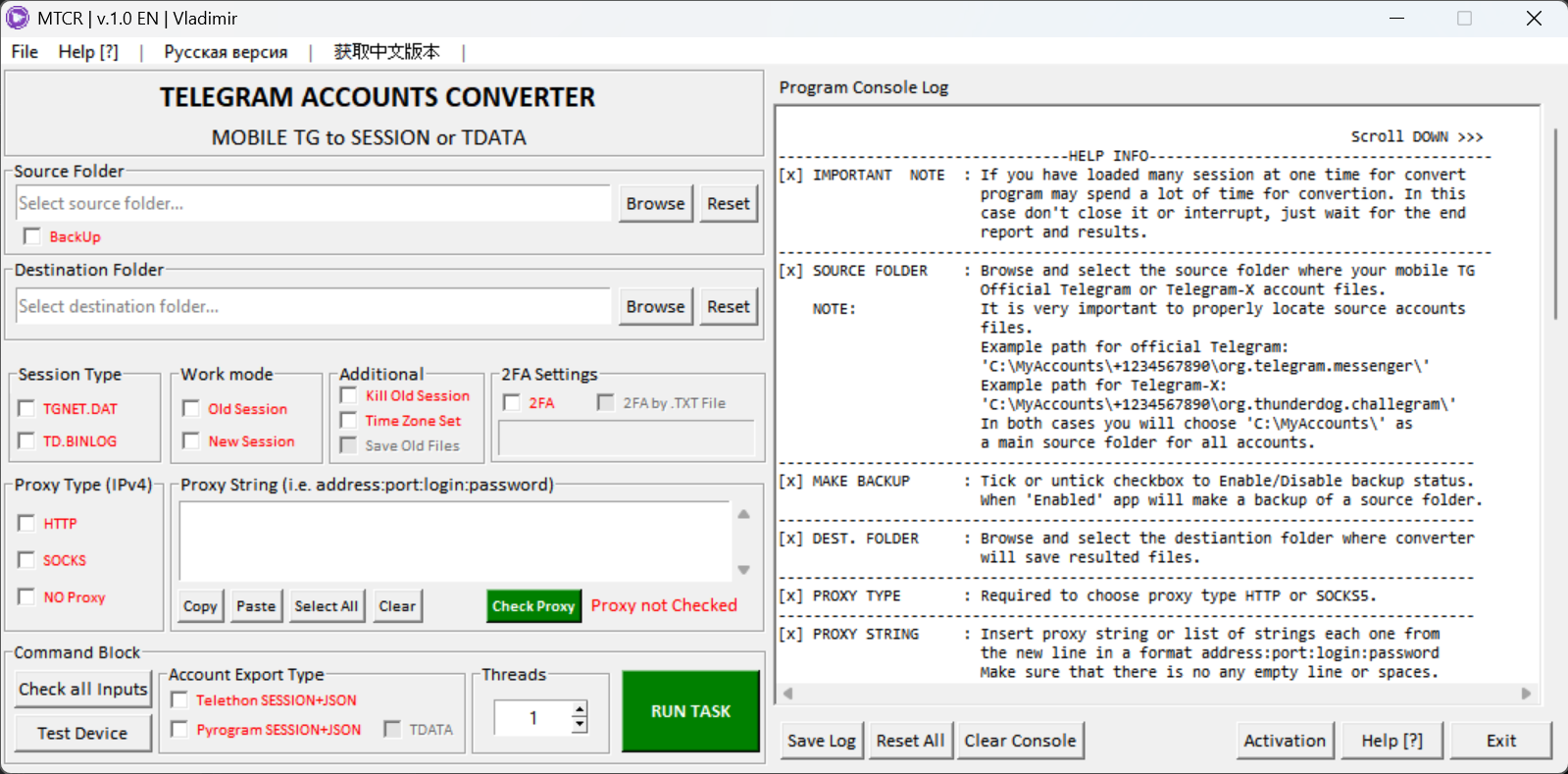Click the 'Scroll DOWN >>>' console text
This screenshot has width=1568, height=774.
[x=1417, y=136]
